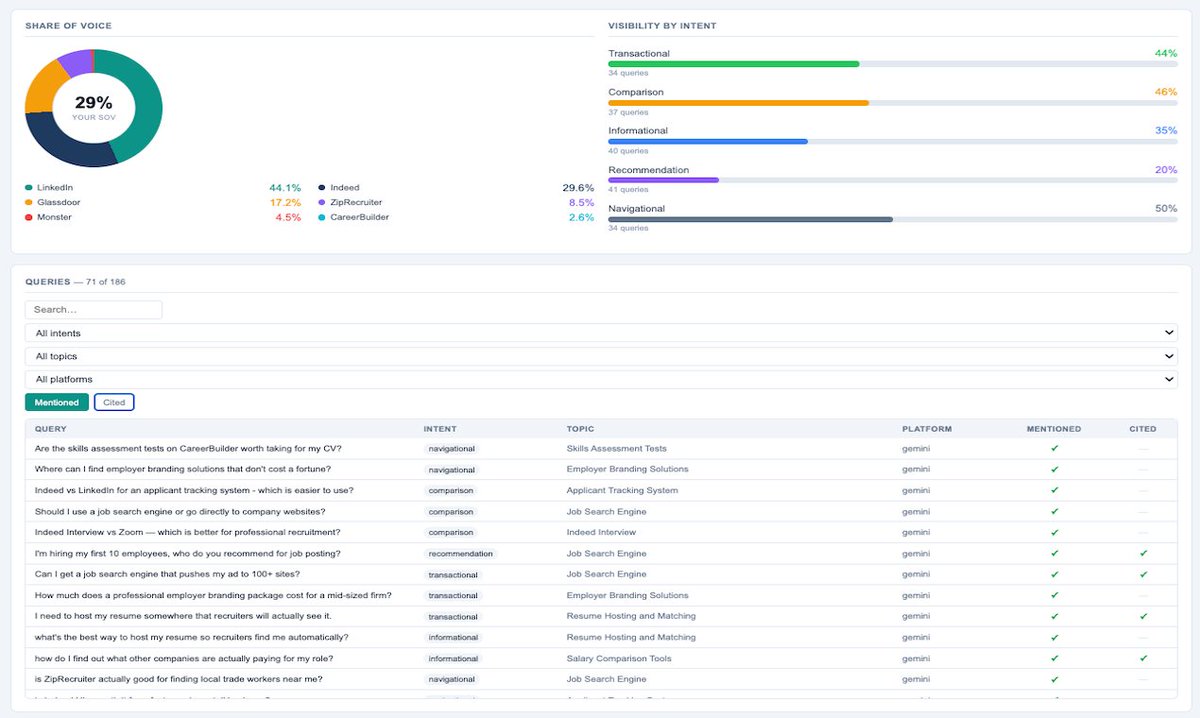Click the navigational tag in CareerBuilder query row
Viewport: 1200px width, 718px height.
[452, 449]
